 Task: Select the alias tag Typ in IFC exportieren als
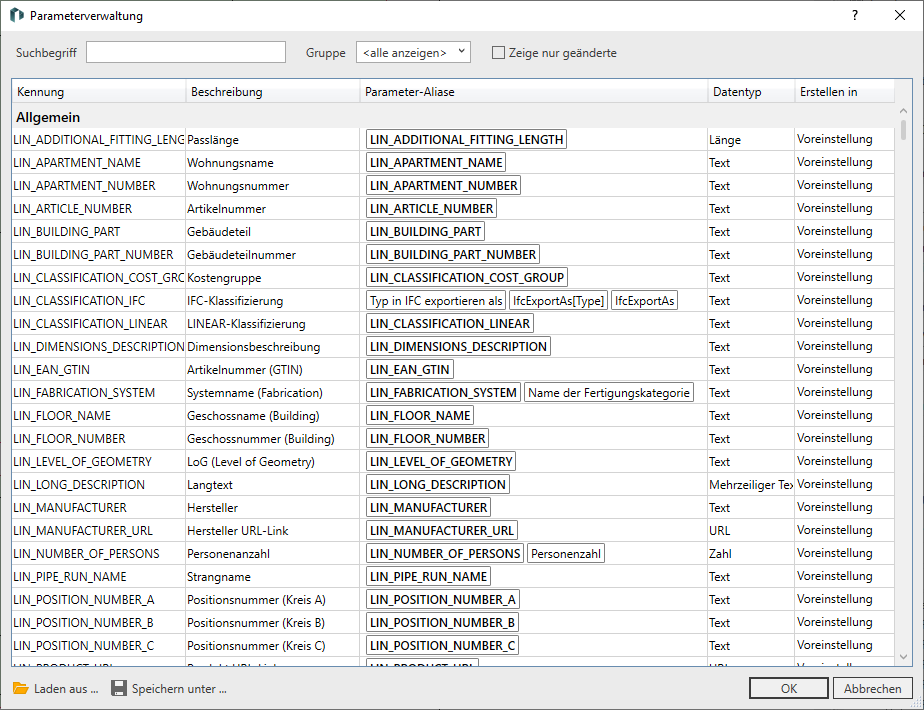point(436,300)
